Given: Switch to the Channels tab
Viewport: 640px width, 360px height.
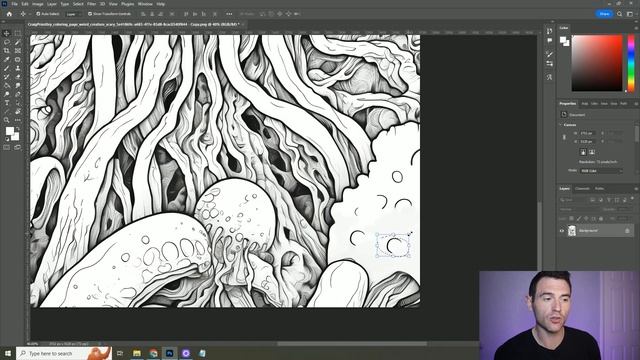Looking at the screenshot, I should coord(582,189).
